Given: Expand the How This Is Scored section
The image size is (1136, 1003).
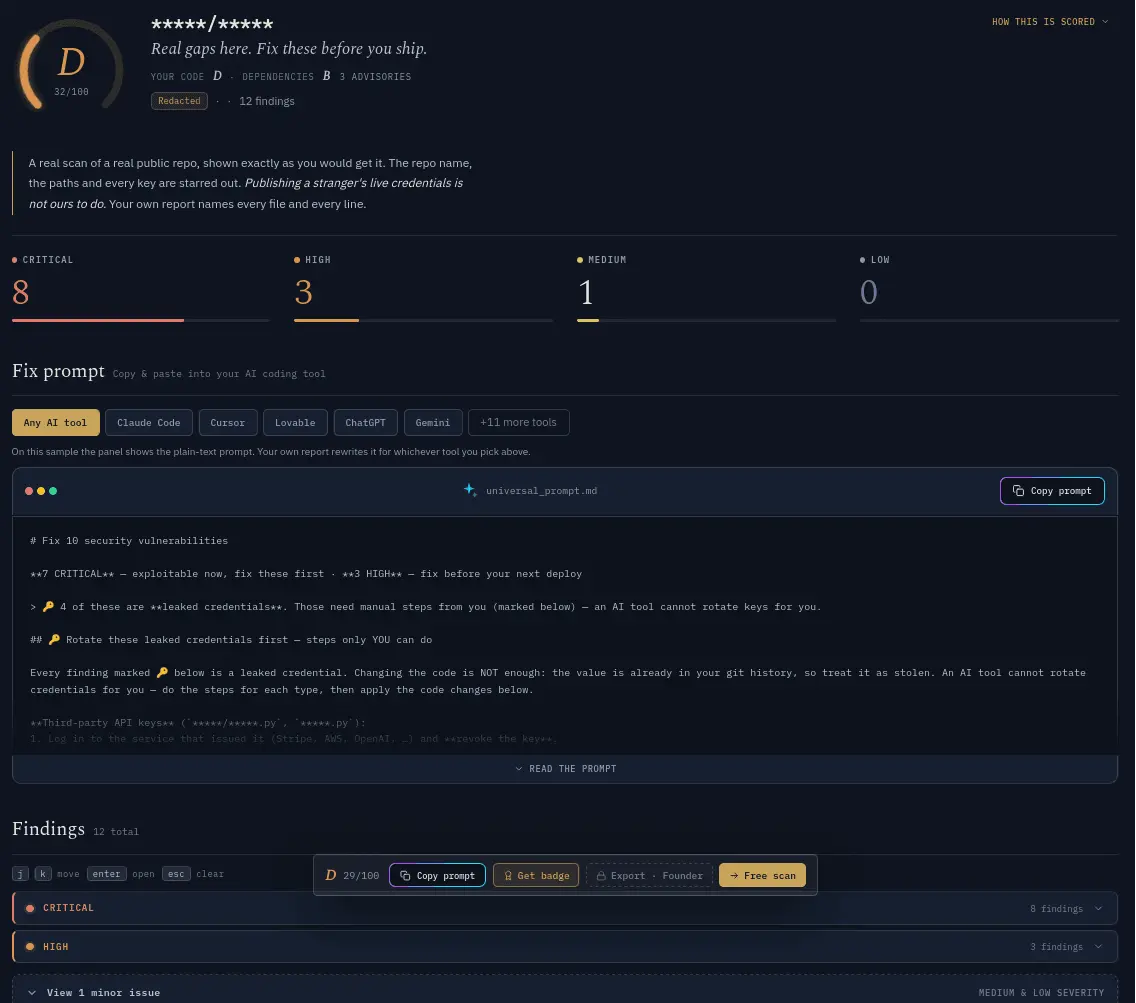Looking at the screenshot, I should pos(1049,22).
